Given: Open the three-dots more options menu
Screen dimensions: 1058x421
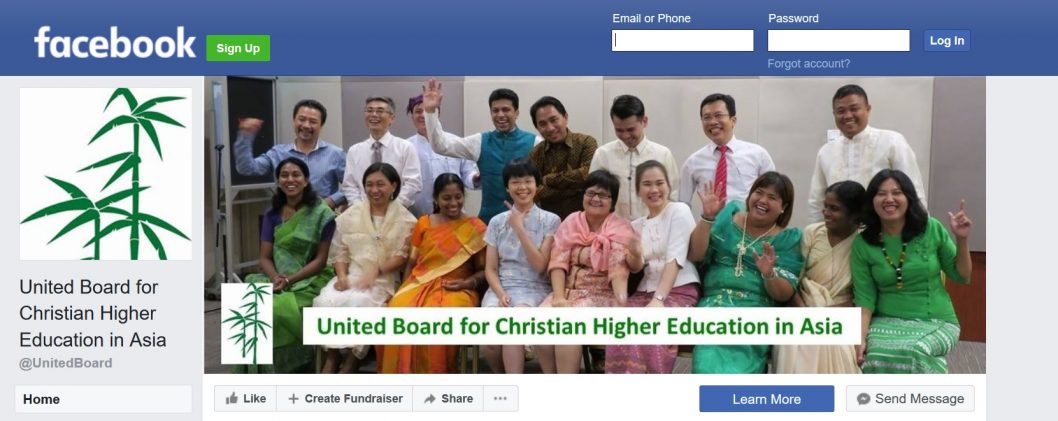Looking at the screenshot, I should (x=500, y=399).
